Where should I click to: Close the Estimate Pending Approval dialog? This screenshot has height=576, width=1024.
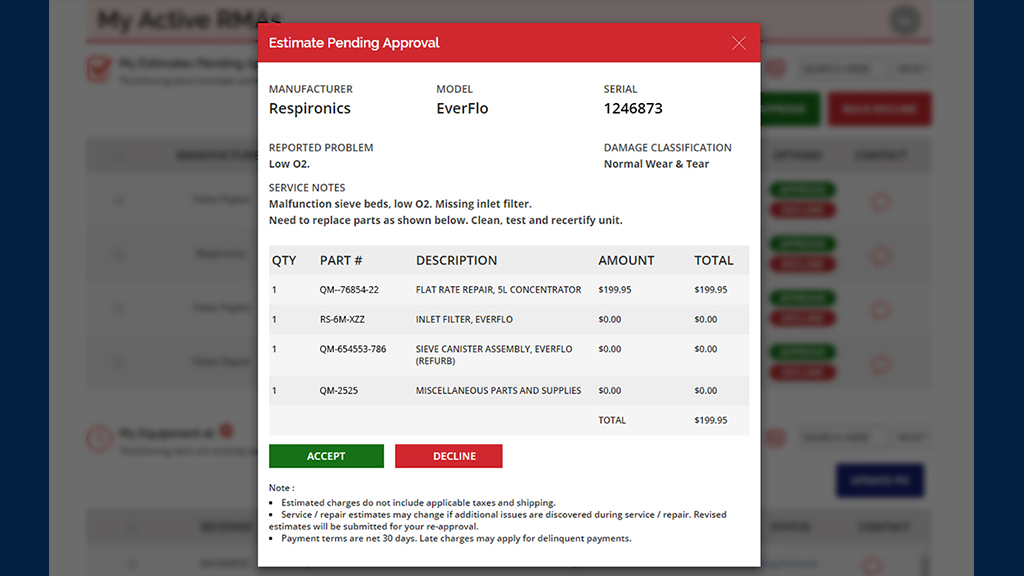pos(739,43)
